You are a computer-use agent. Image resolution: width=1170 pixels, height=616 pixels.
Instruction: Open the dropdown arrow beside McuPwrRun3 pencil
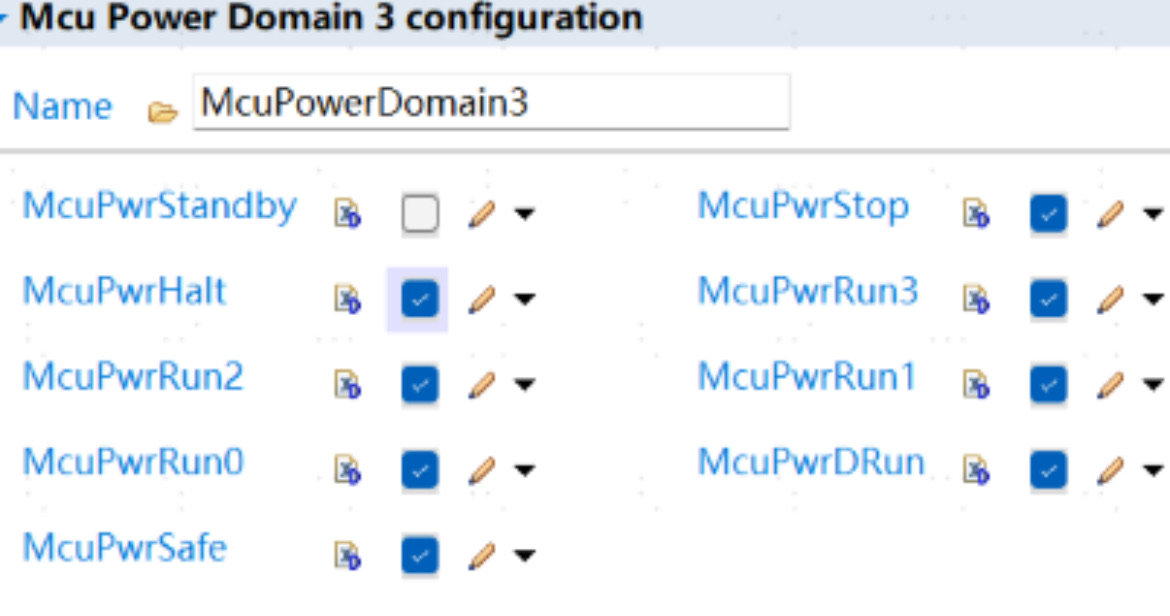coord(1154,301)
